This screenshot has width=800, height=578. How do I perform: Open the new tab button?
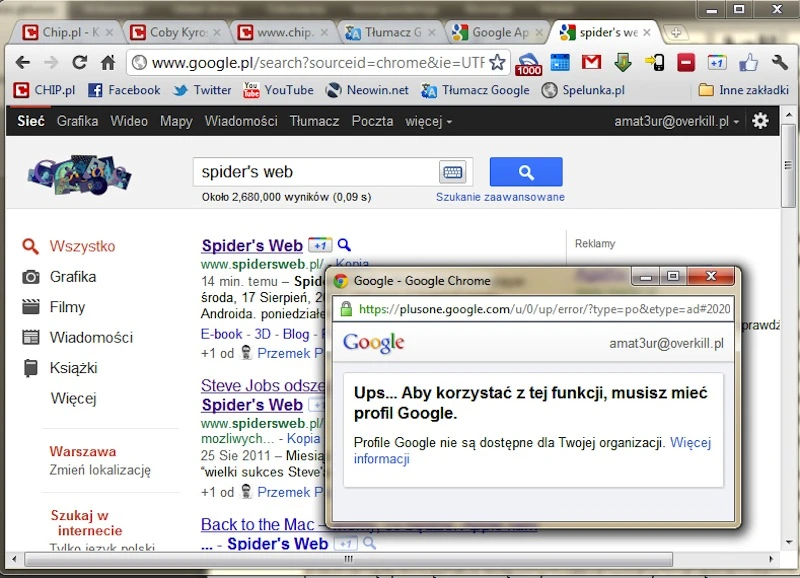676,33
